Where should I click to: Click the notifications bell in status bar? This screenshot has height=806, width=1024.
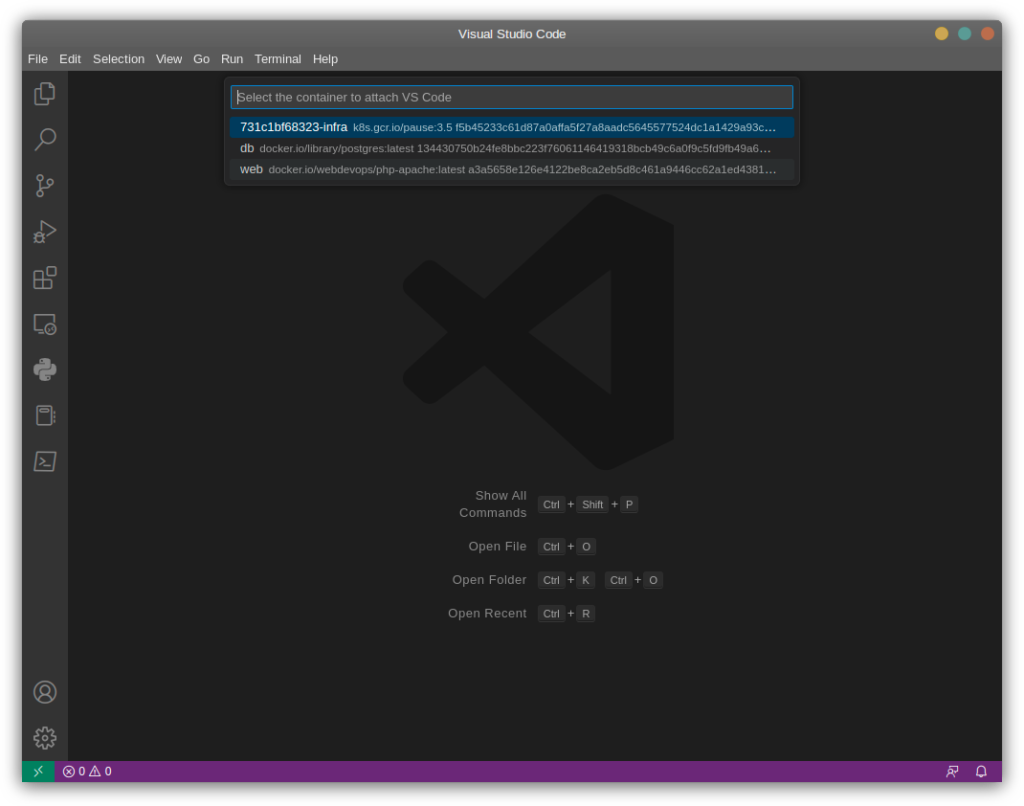point(981,771)
